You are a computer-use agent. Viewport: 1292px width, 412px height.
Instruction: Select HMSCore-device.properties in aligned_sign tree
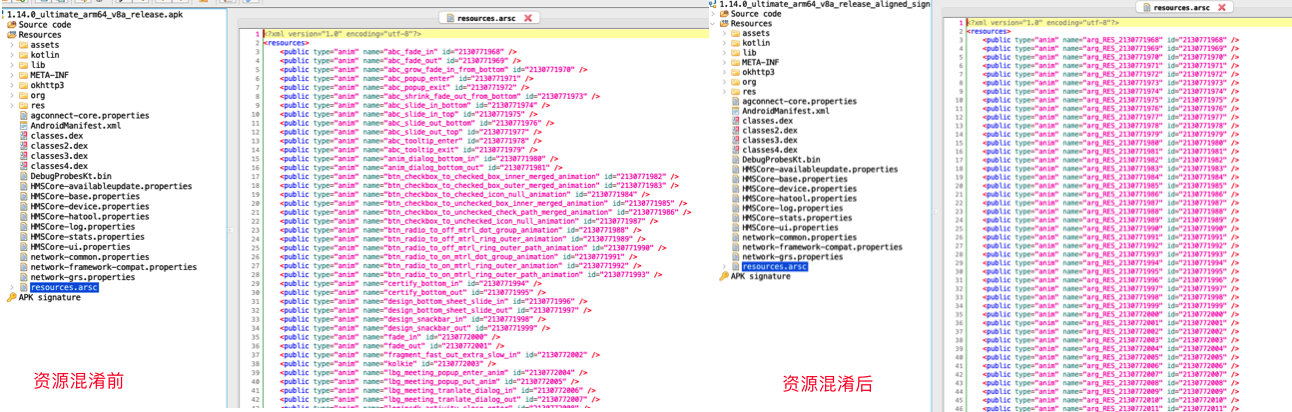click(x=801, y=188)
